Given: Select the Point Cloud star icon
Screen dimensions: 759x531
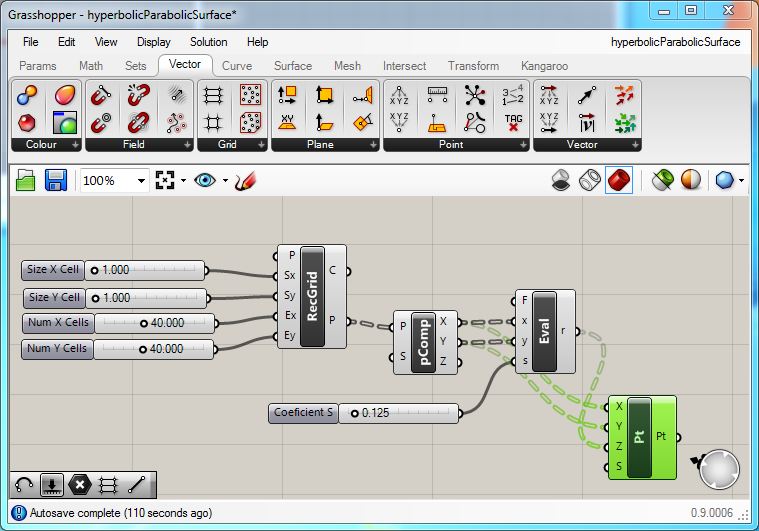Looking at the screenshot, I should [x=475, y=95].
